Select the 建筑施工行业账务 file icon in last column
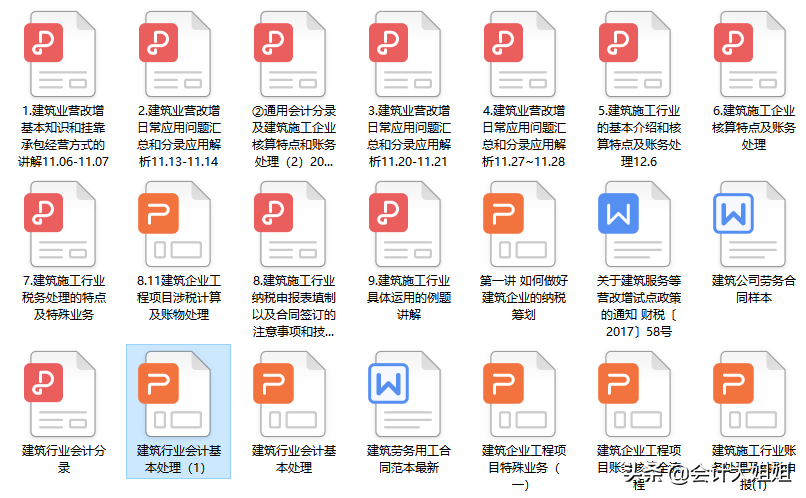 (x=751, y=394)
